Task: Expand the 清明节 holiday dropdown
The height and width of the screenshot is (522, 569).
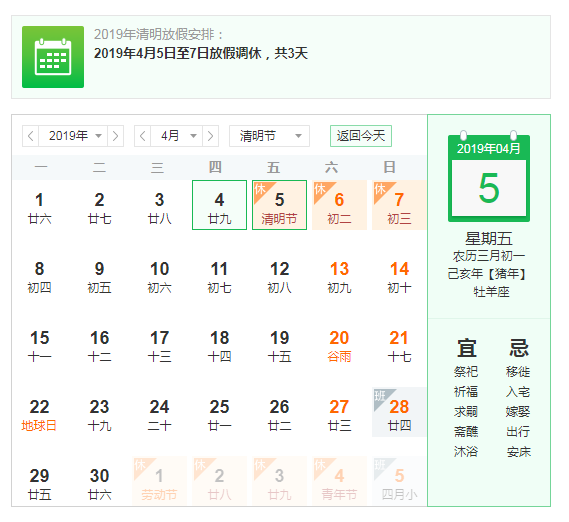Action: click(x=269, y=136)
